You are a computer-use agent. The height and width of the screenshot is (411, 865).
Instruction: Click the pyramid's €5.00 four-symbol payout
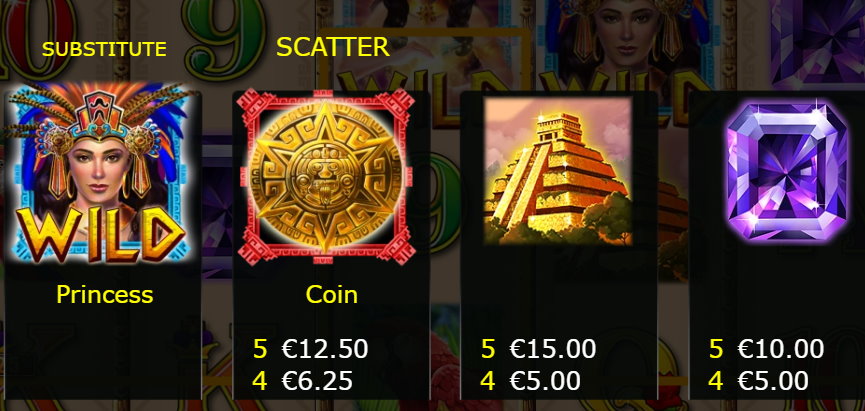click(x=544, y=381)
